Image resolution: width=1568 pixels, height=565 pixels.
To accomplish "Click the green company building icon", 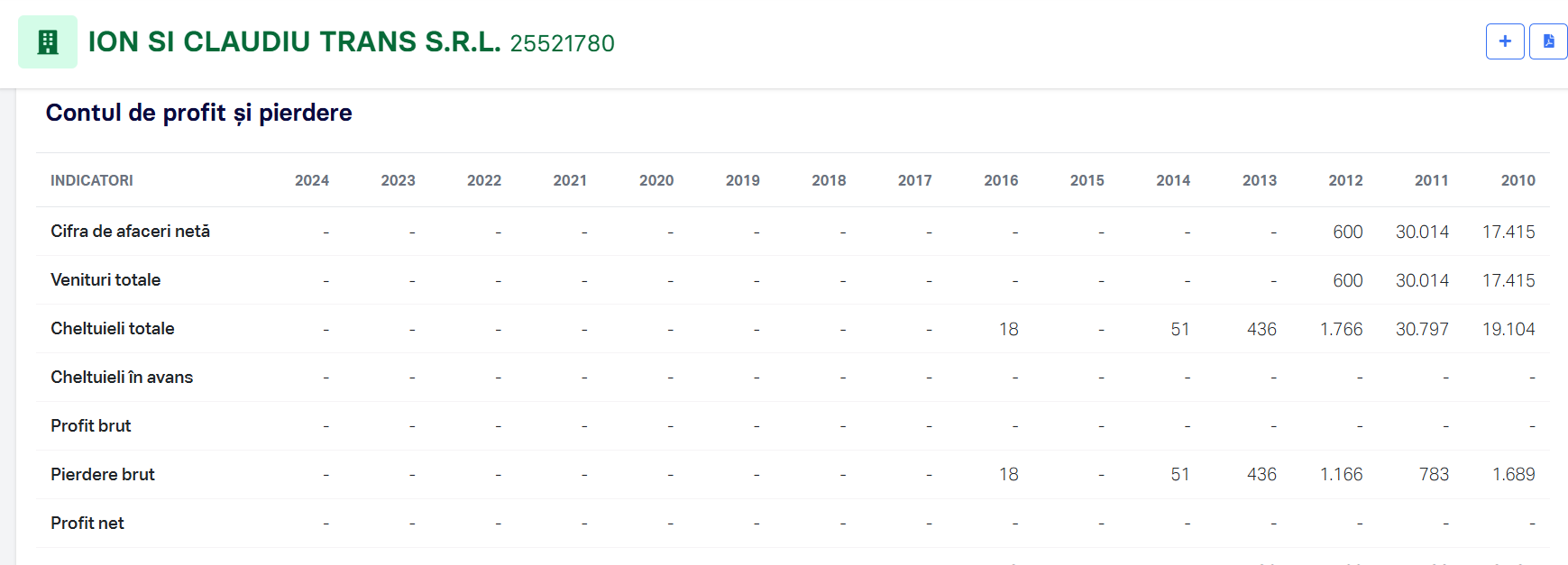I will pos(48,41).
